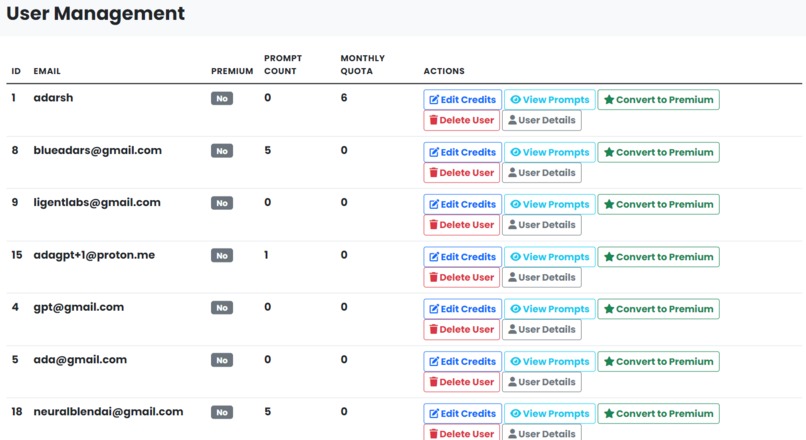Convert neuralblendai@gmail.com to Premium
The height and width of the screenshot is (440, 806).
pos(658,413)
